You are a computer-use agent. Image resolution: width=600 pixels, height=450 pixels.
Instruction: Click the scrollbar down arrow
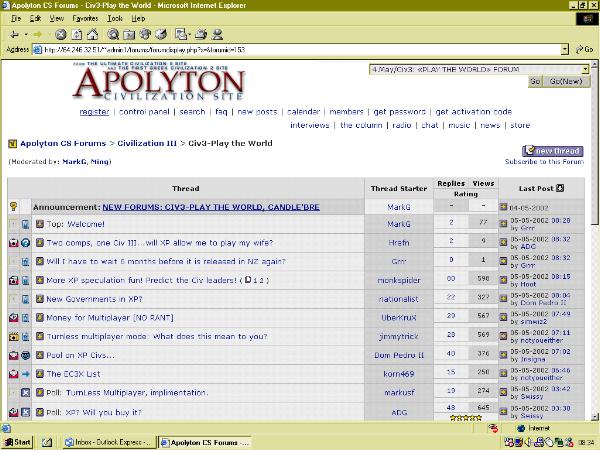click(x=594, y=417)
